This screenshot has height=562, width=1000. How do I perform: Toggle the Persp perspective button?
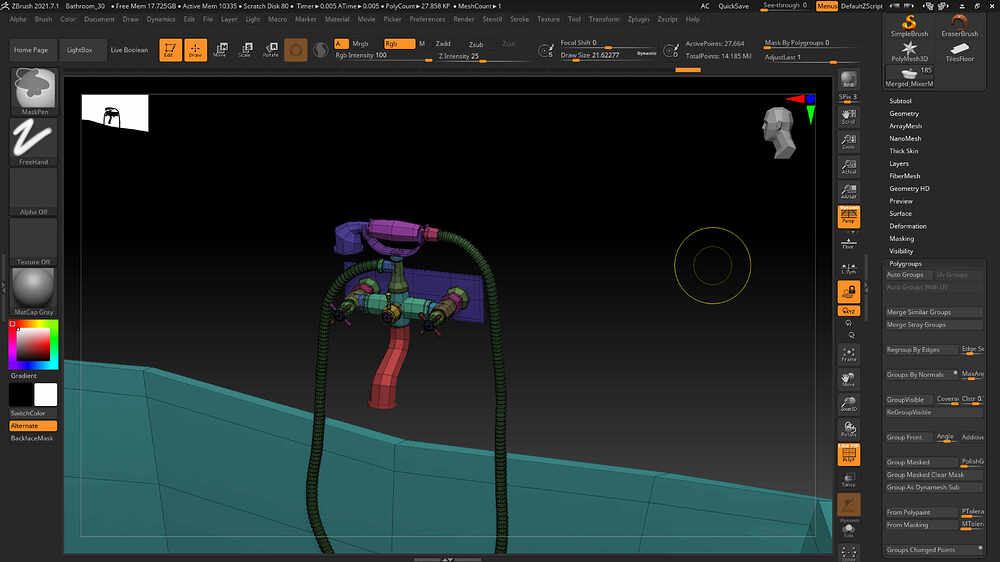tap(849, 217)
